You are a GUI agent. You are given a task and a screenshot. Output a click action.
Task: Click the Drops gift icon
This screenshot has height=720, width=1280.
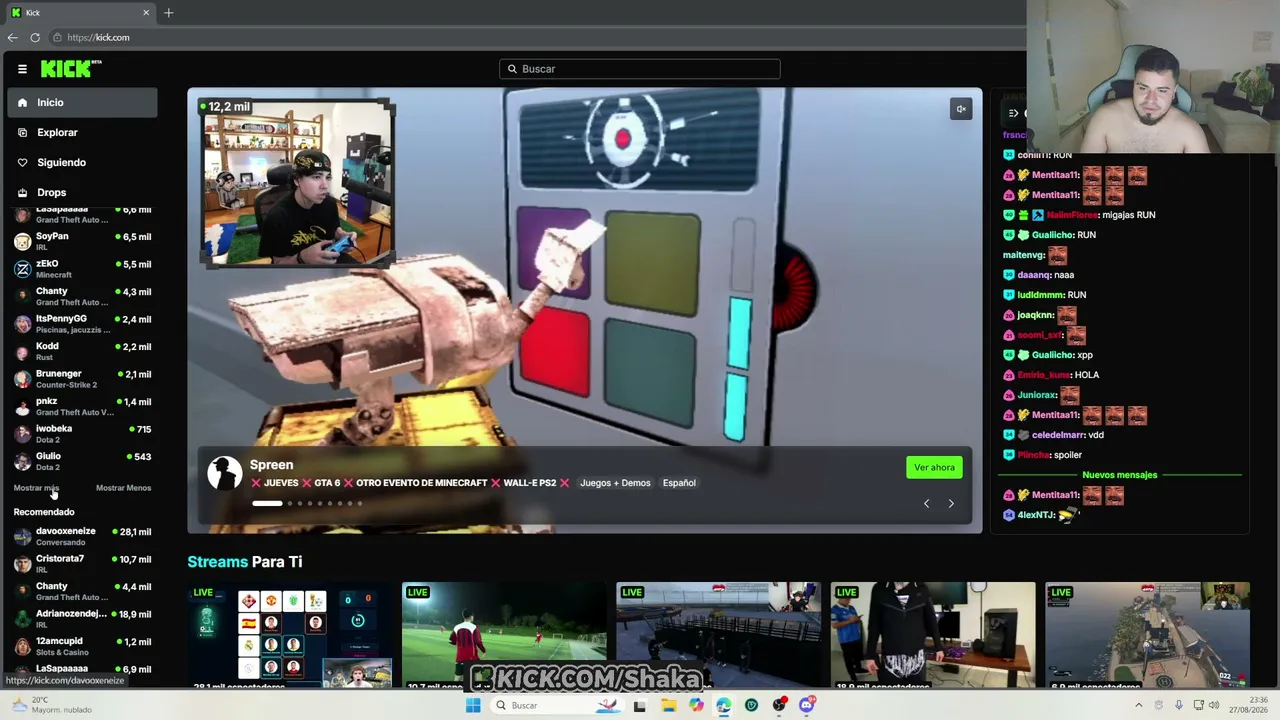pyautogui.click(x=22, y=193)
